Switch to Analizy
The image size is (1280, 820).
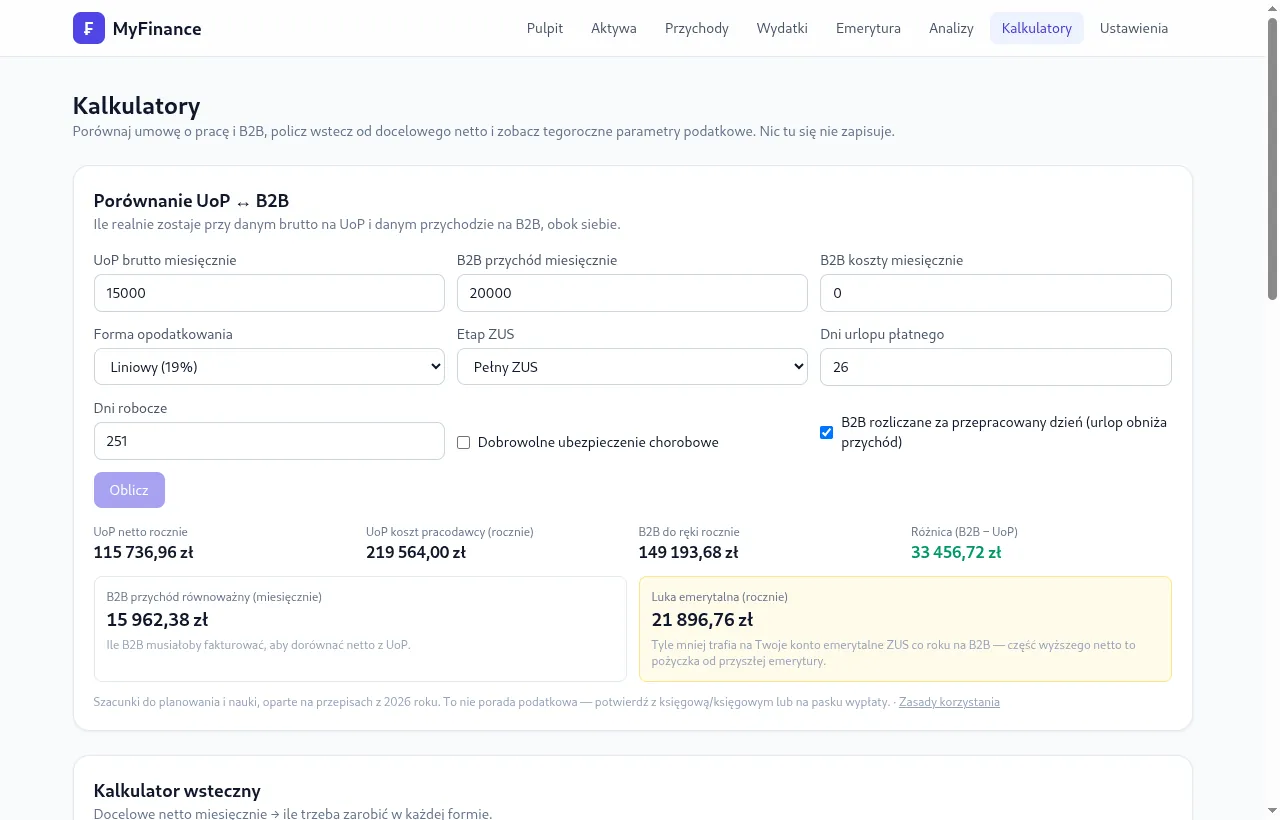click(951, 28)
